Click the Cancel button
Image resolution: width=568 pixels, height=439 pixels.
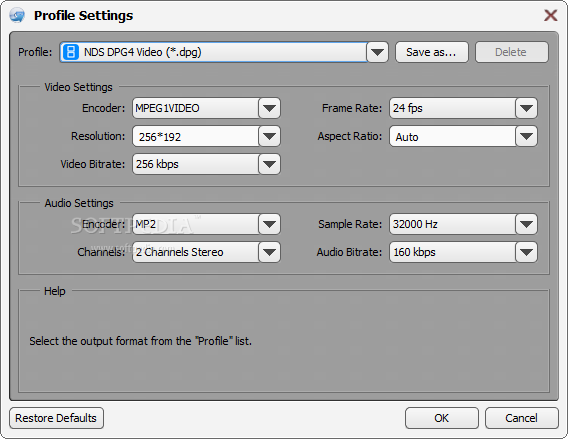pos(522,418)
